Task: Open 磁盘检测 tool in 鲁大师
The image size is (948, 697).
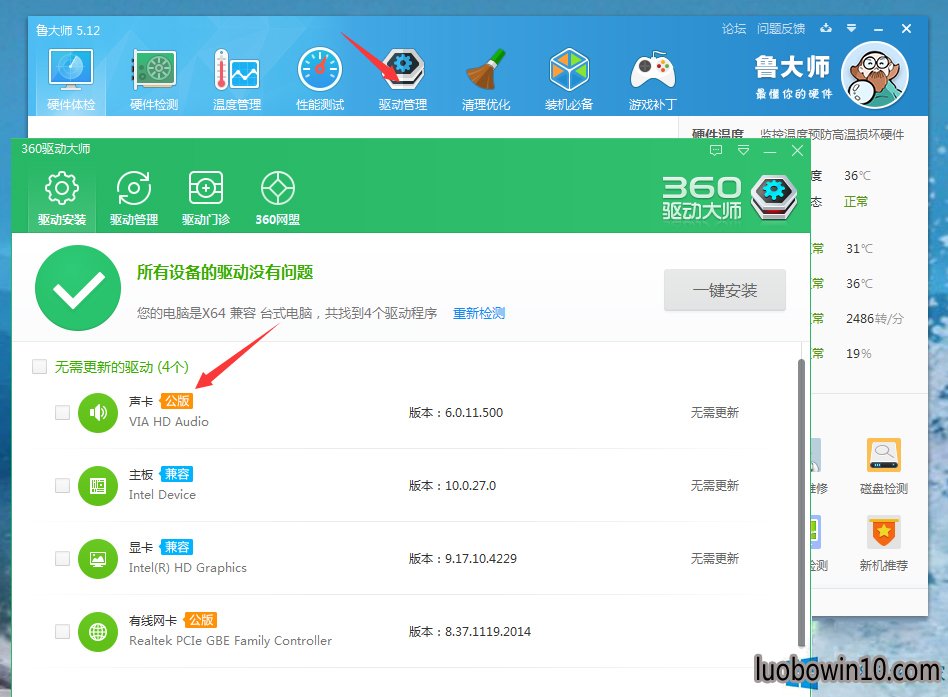Action: pos(883,467)
